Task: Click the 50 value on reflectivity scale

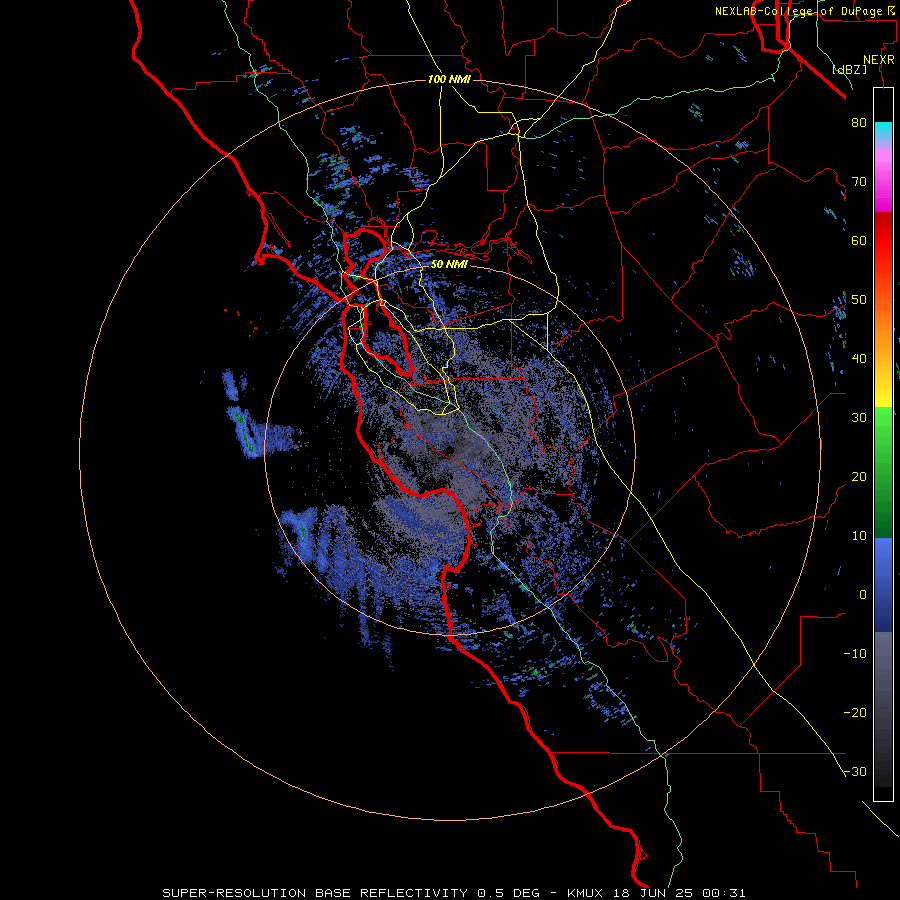Action: point(859,300)
